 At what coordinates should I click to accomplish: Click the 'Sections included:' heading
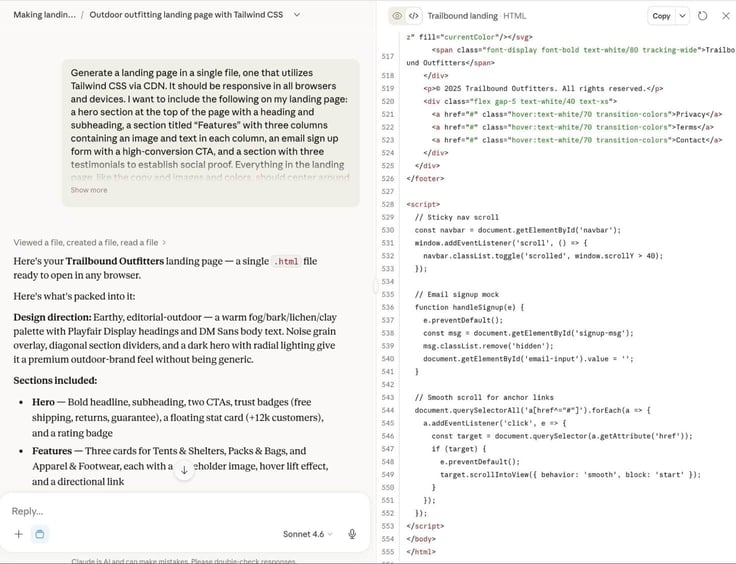click(x=55, y=381)
